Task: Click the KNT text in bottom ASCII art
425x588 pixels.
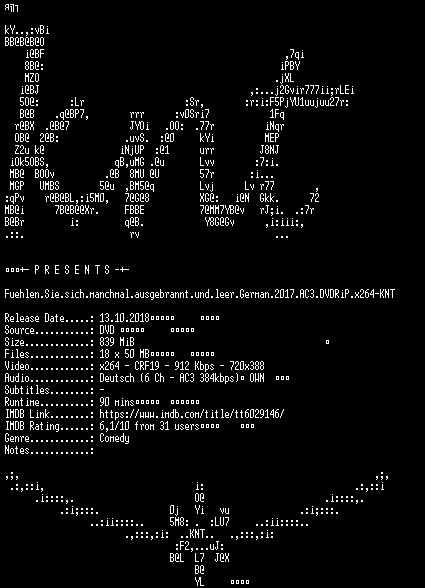Action: pyautogui.click(x=197, y=534)
